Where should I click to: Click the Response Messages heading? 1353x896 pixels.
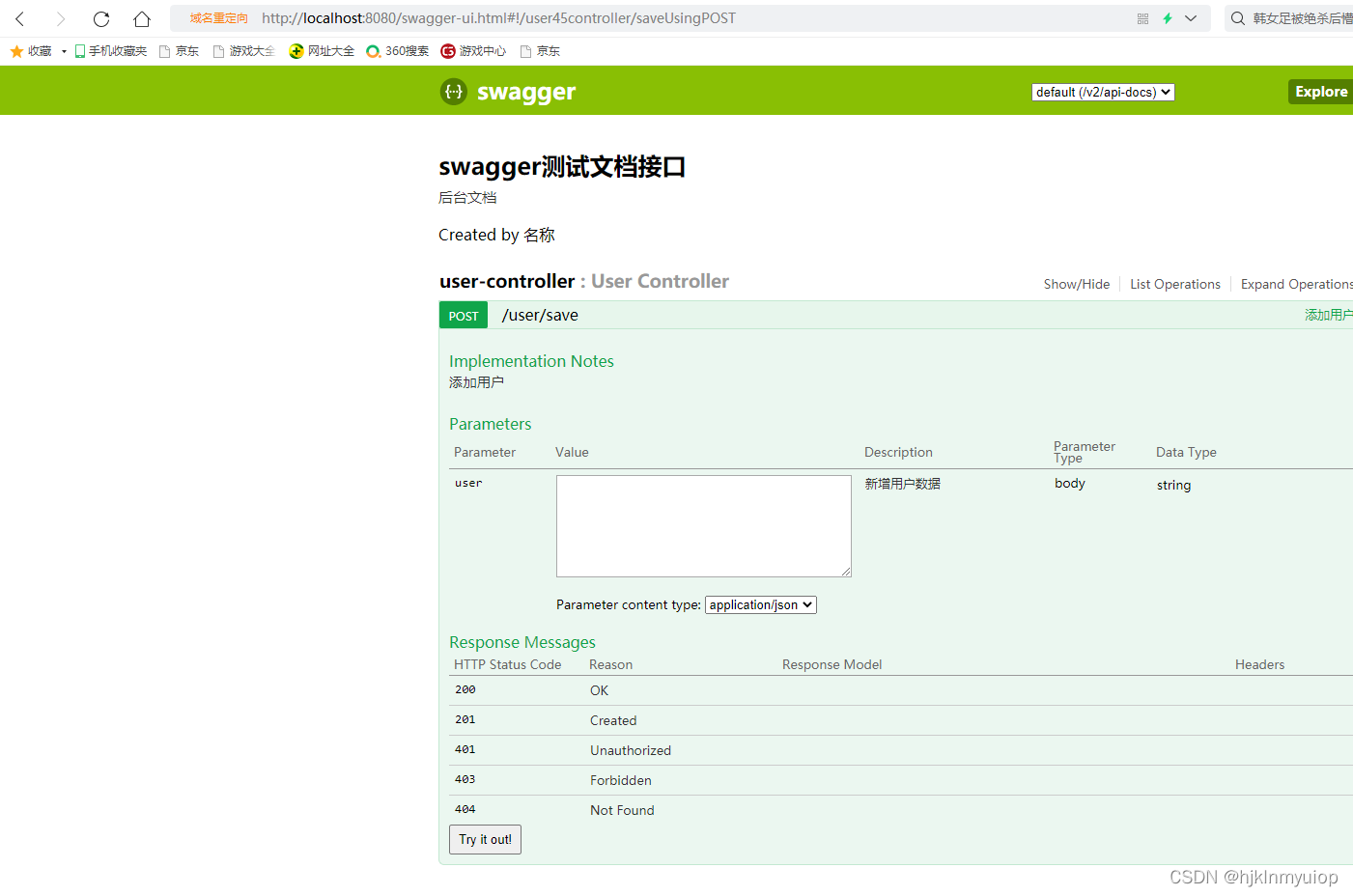pos(522,642)
